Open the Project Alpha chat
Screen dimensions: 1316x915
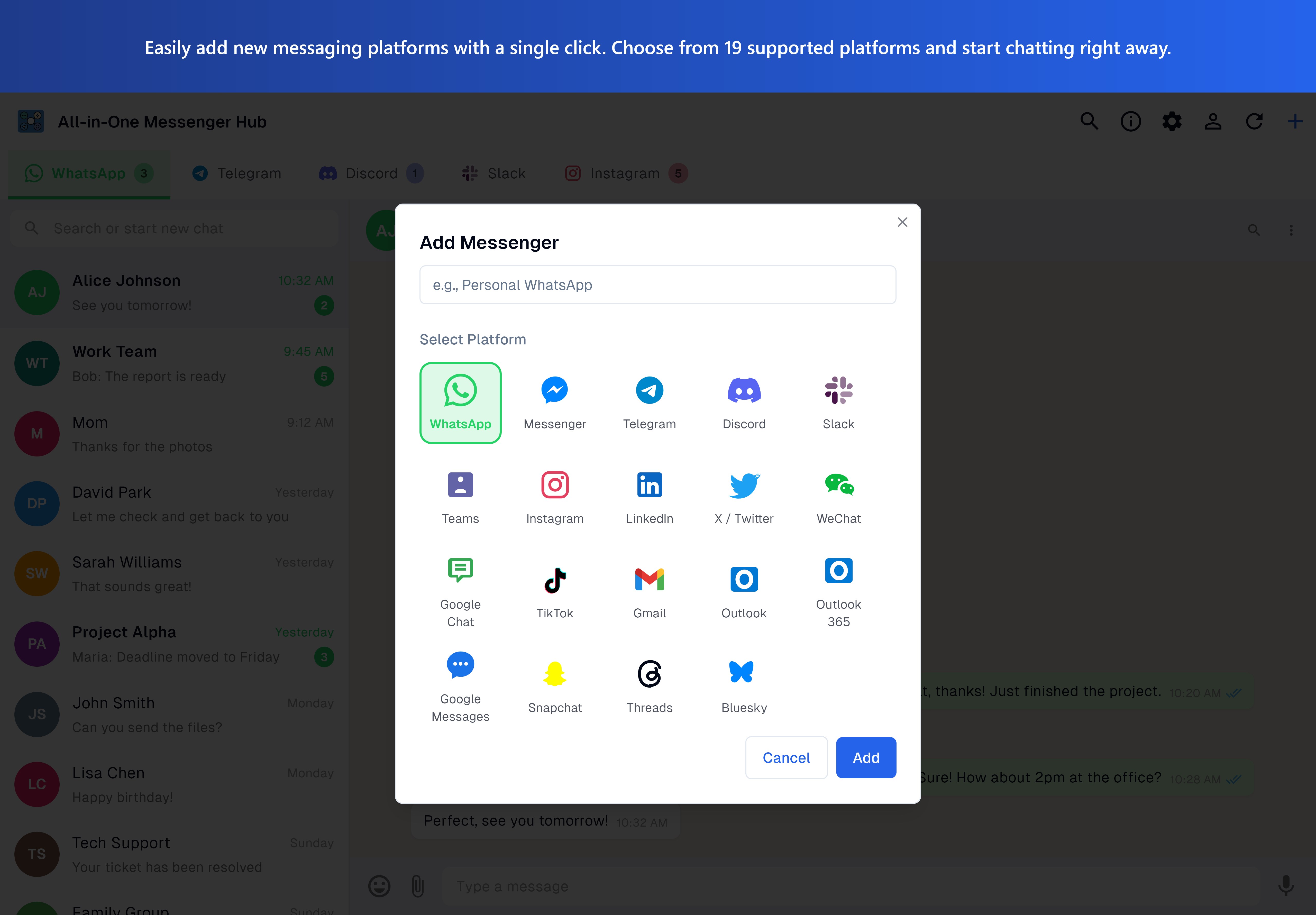click(x=174, y=644)
